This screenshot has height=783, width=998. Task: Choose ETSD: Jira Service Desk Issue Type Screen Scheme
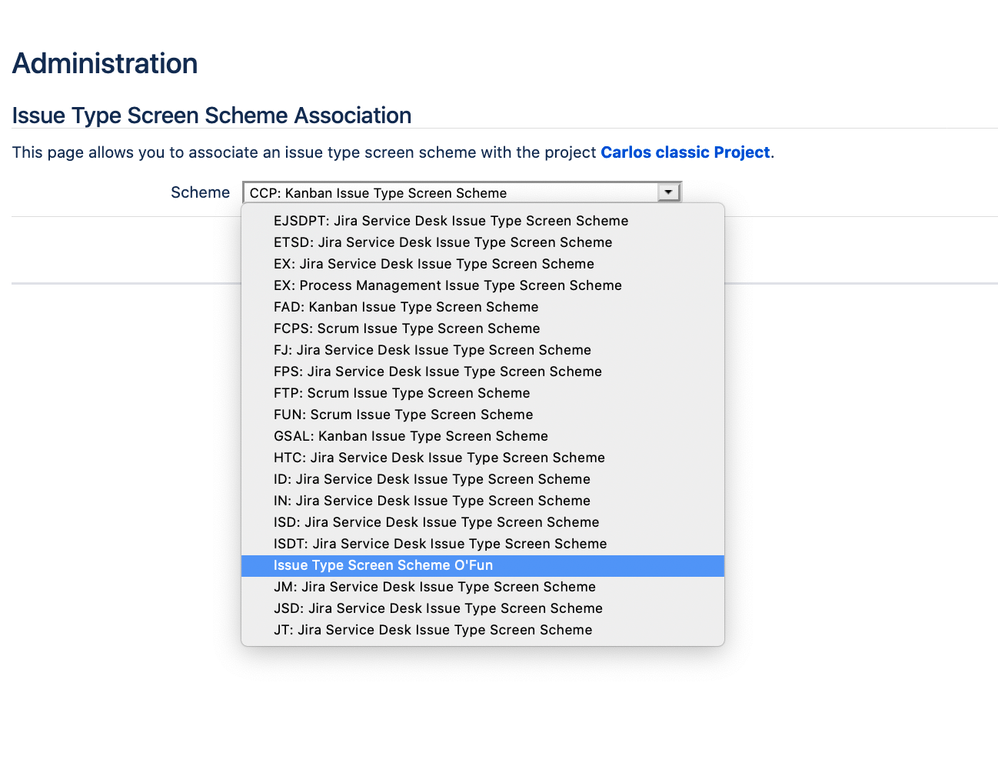(482, 243)
